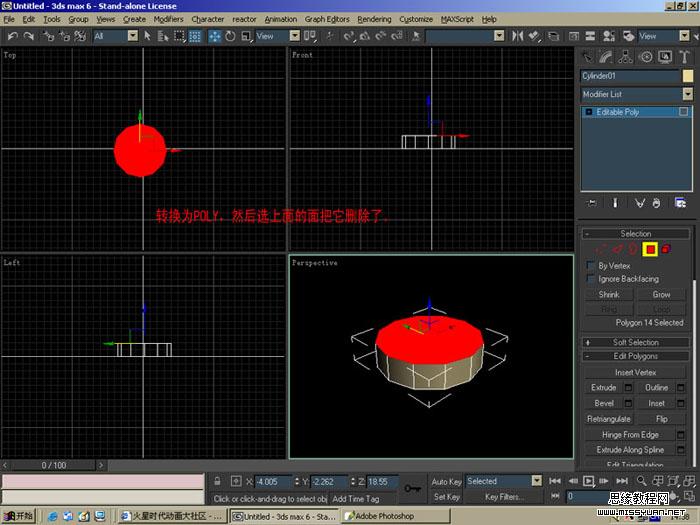Click Configure Modifier Sets icon

pos(680,203)
